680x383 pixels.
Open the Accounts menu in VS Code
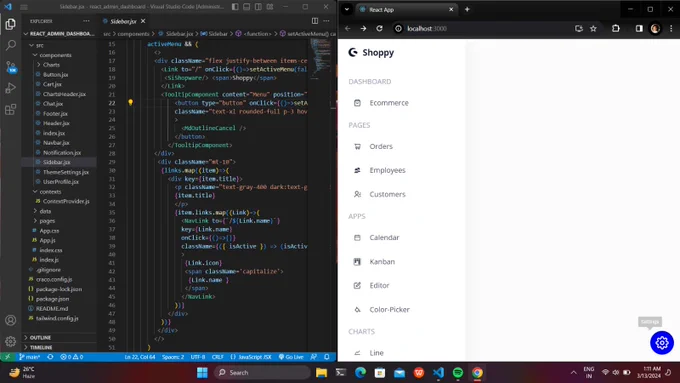10,321
